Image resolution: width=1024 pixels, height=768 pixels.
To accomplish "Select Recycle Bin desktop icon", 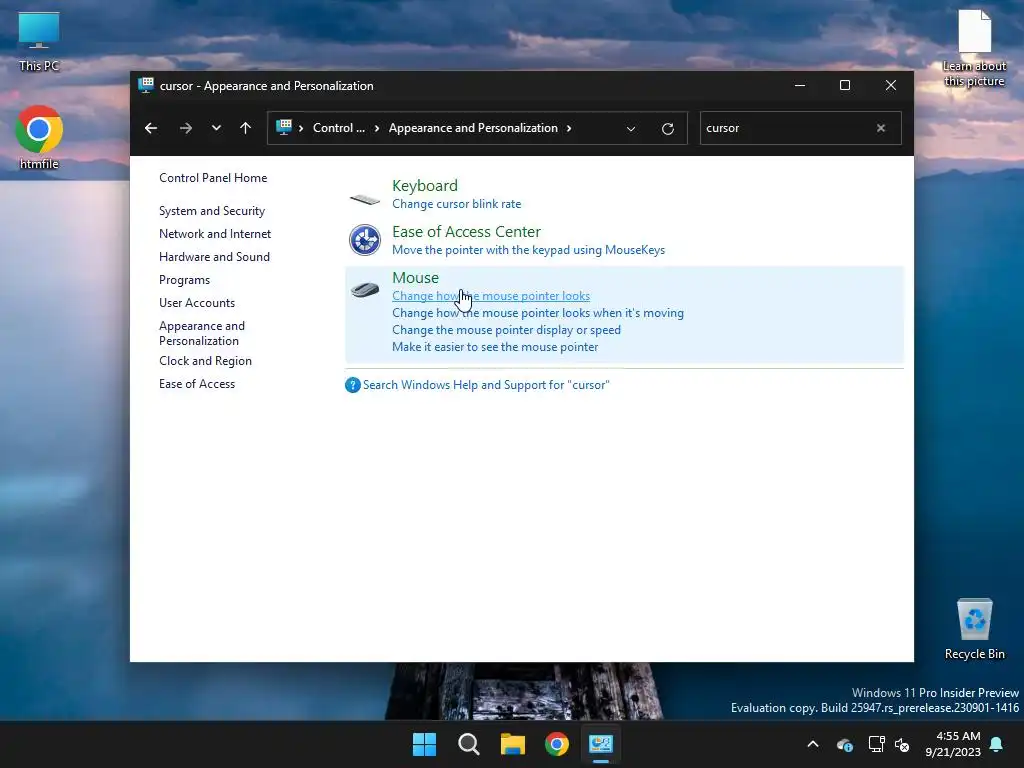I will tap(974, 629).
